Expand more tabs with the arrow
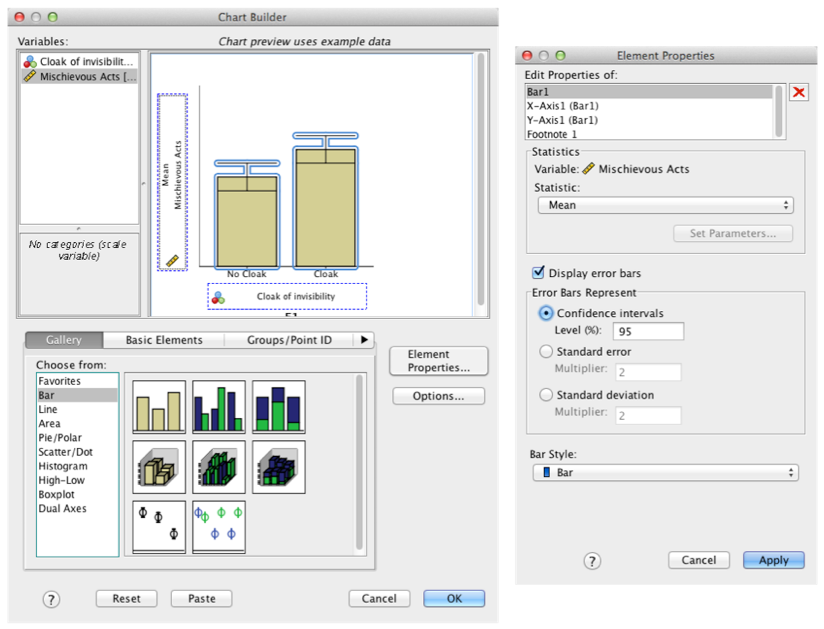 pyautogui.click(x=365, y=340)
